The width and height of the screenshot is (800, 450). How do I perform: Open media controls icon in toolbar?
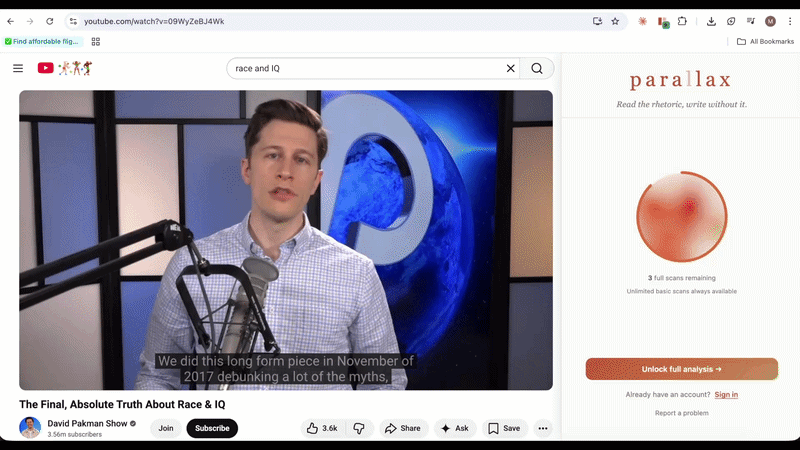click(751, 21)
